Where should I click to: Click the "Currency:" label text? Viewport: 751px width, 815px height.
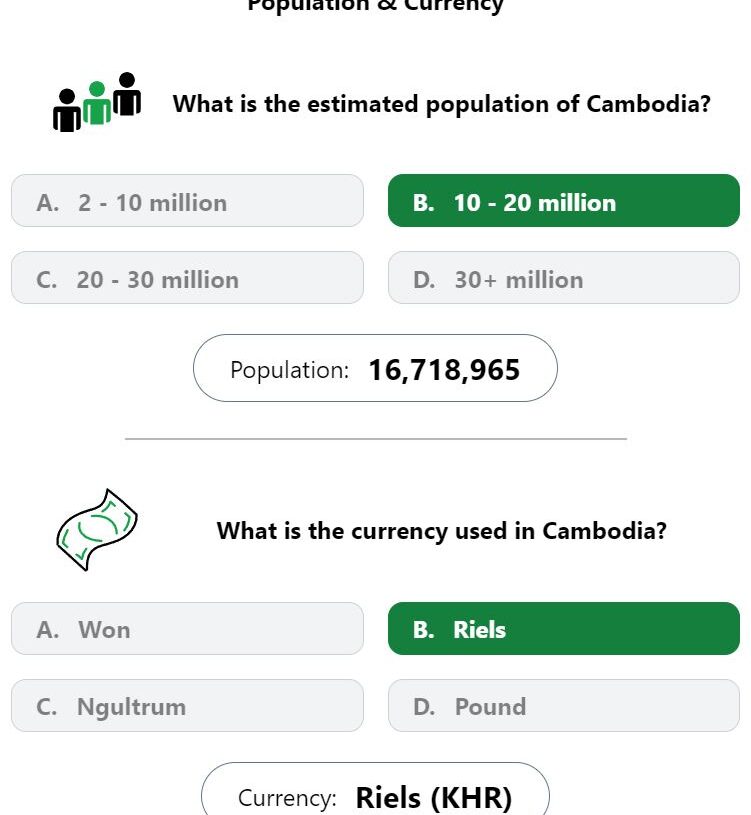tap(287, 798)
